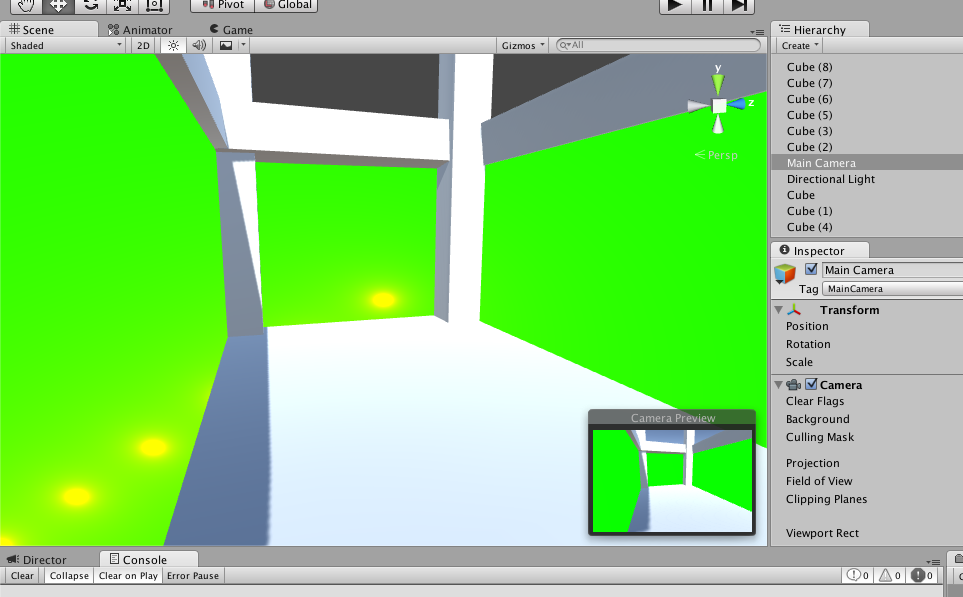Image resolution: width=963 pixels, height=597 pixels.
Task: Toggle Main Camera active checkbox
Action: [811, 269]
